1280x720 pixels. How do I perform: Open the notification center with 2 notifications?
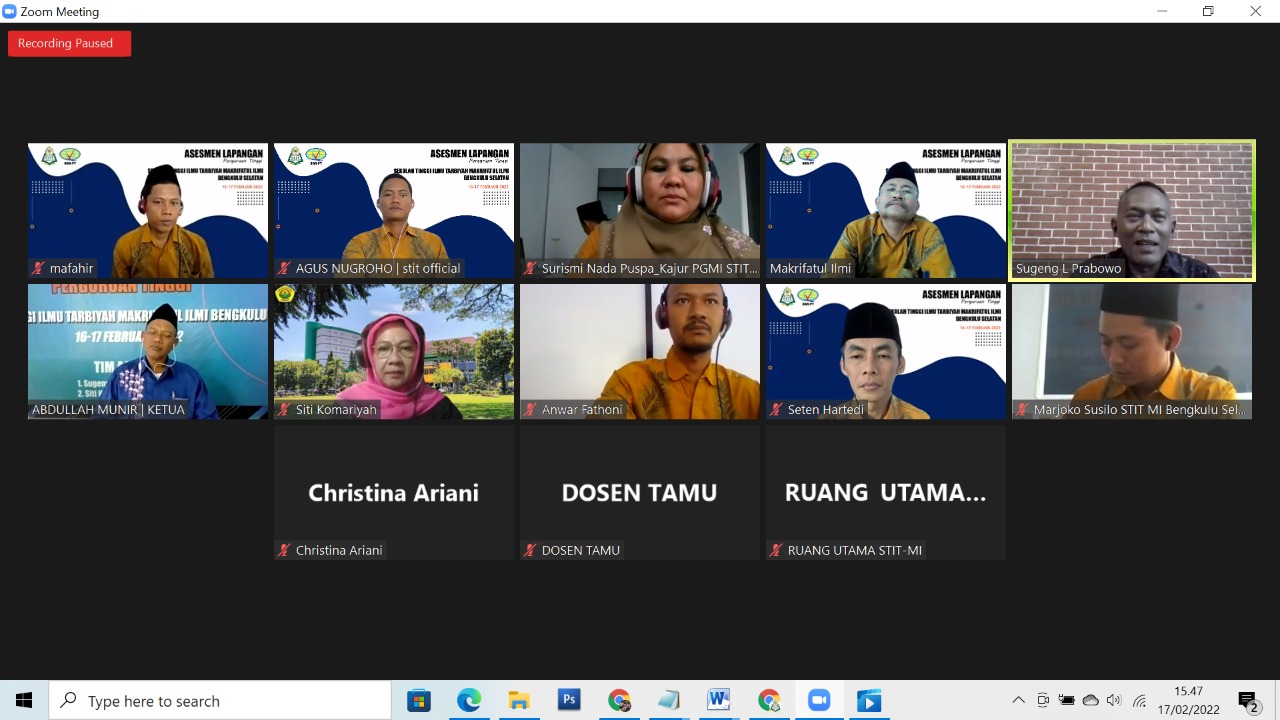1247,701
